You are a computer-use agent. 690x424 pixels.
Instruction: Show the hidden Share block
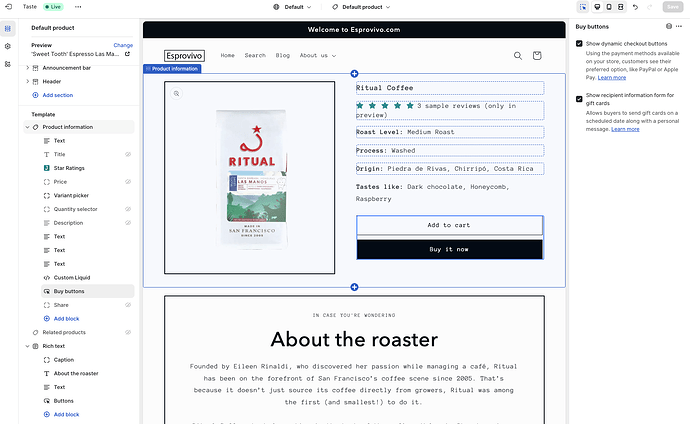(128, 305)
